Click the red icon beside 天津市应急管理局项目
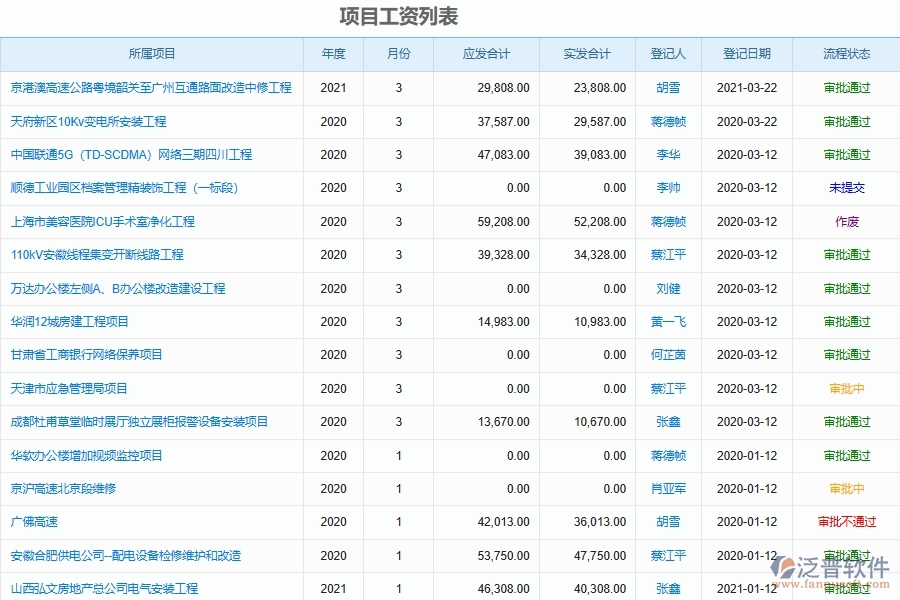 (x=10, y=388)
